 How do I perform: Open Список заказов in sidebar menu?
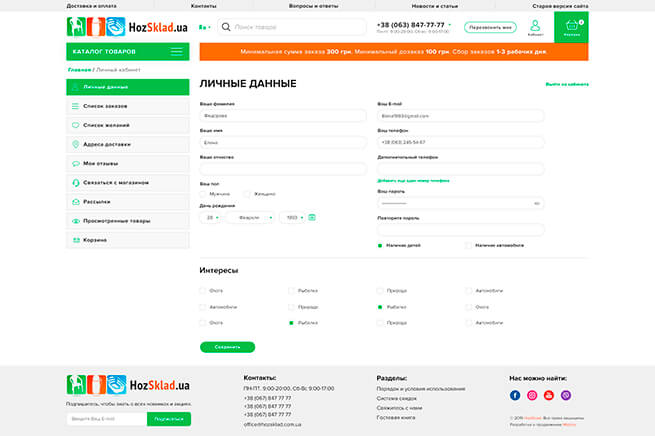[128, 106]
